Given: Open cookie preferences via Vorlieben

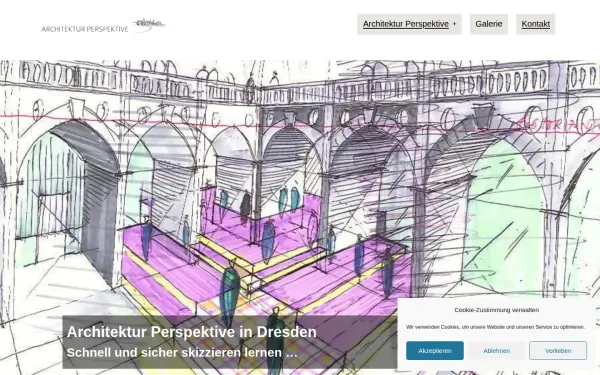Looking at the screenshot, I should click(x=558, y=351).
